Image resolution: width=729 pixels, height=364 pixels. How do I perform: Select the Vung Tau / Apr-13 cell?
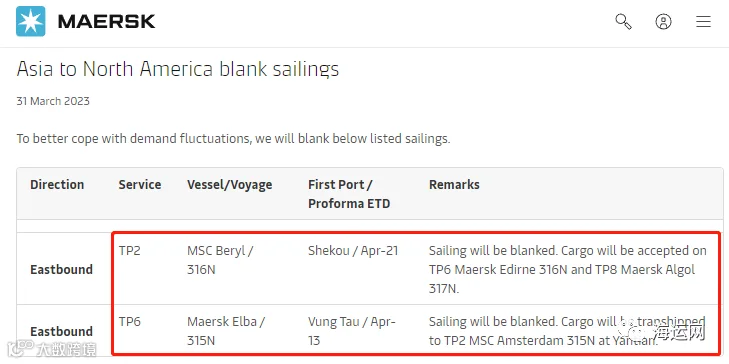coord(351,331)
